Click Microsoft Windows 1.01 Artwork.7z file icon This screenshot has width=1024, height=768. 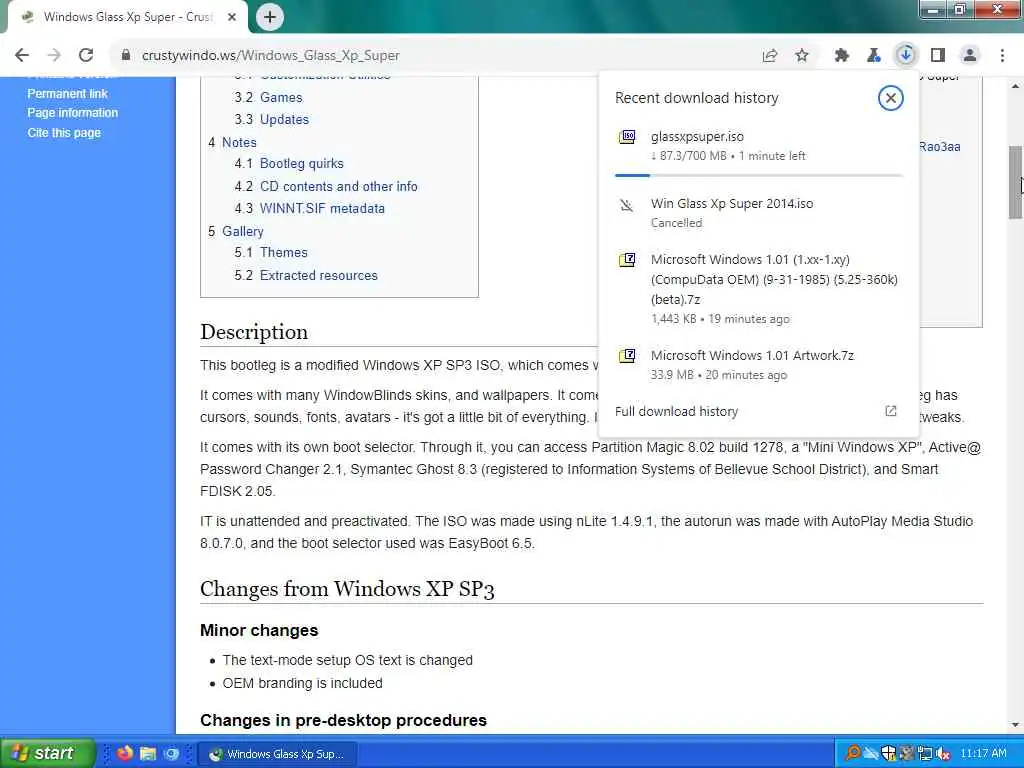(627, 356)
